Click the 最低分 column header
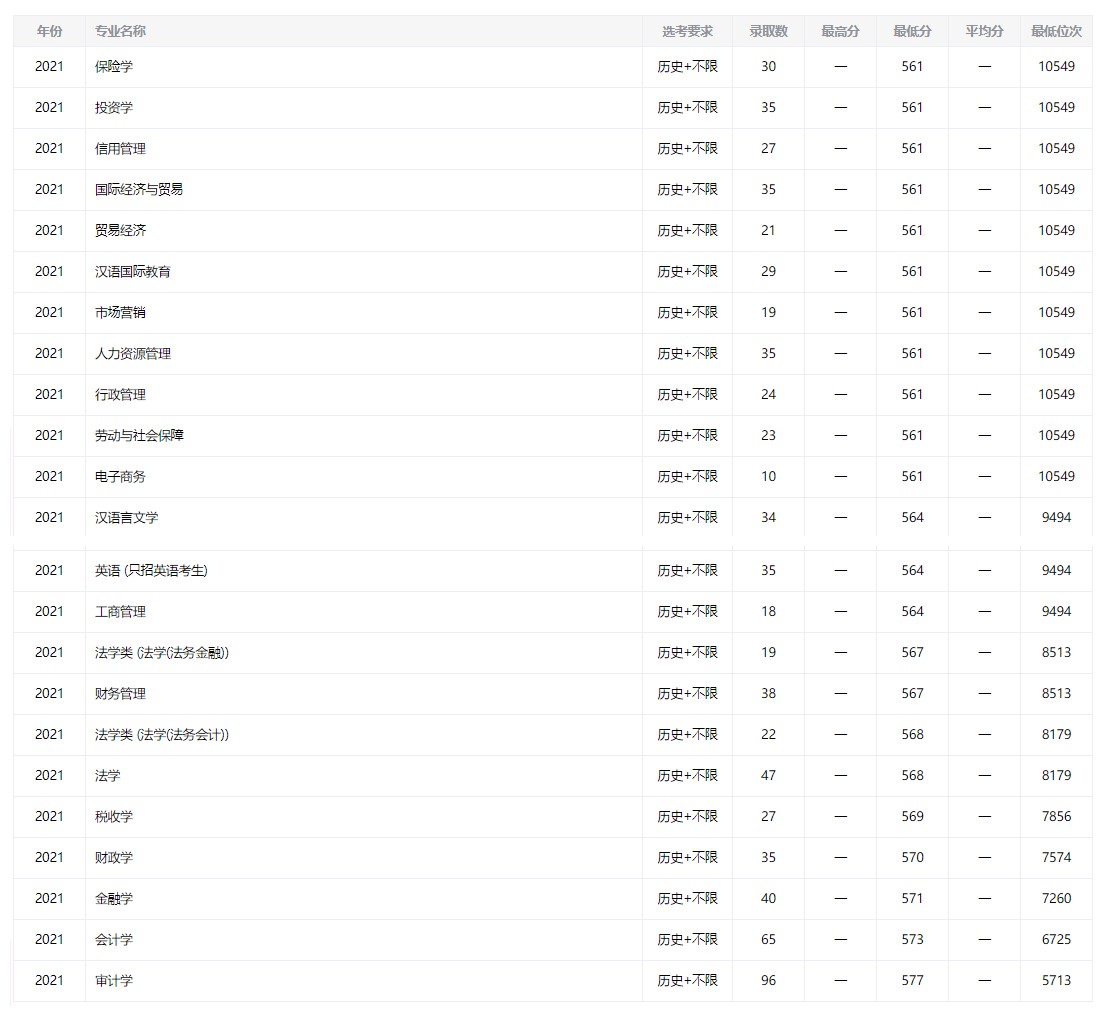This screenshot has width=1105, height=1017. coord(912,31)
